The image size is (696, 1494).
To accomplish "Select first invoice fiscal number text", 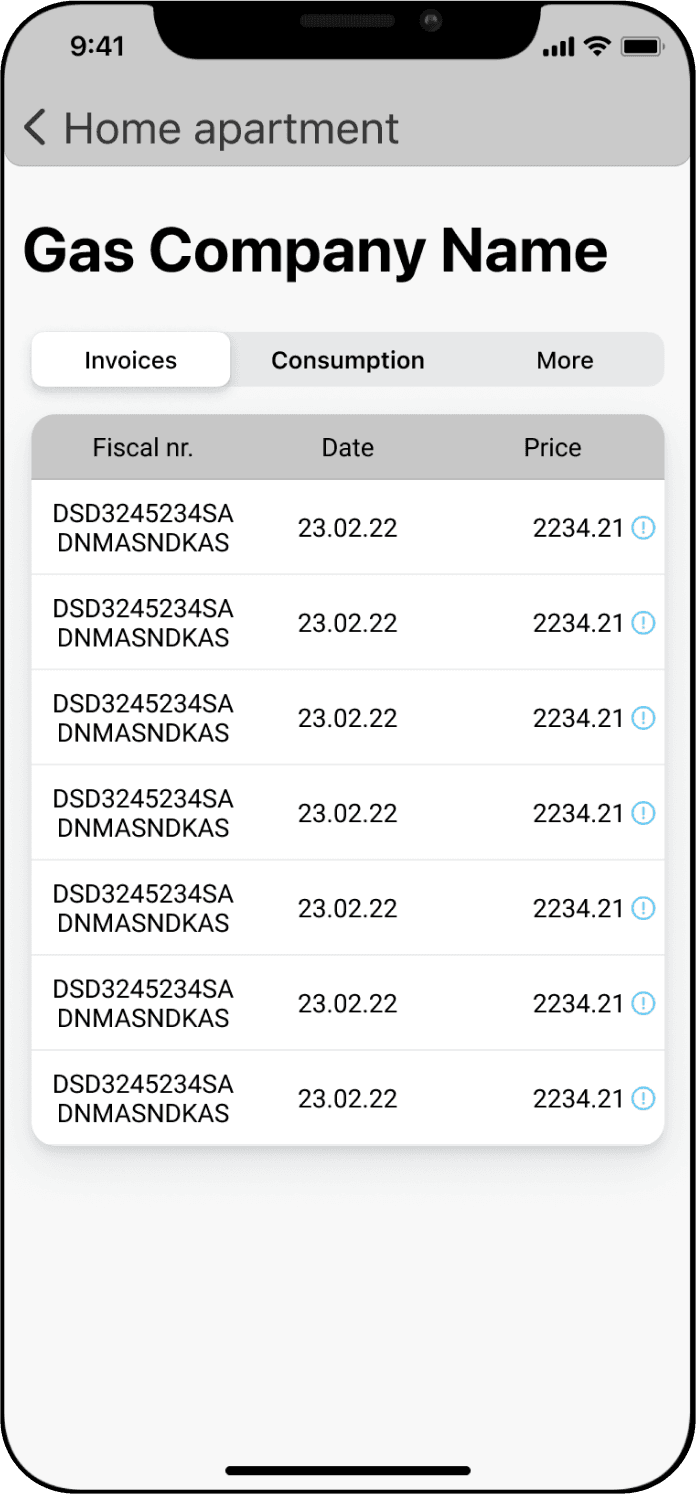I will click(x=143, y=528).
